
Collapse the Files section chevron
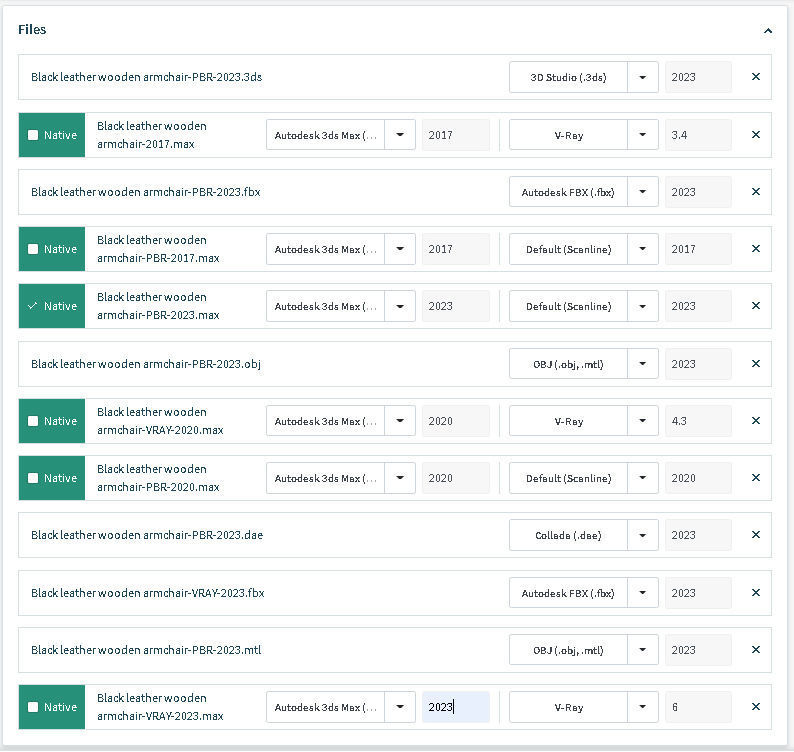coord(767,31)
